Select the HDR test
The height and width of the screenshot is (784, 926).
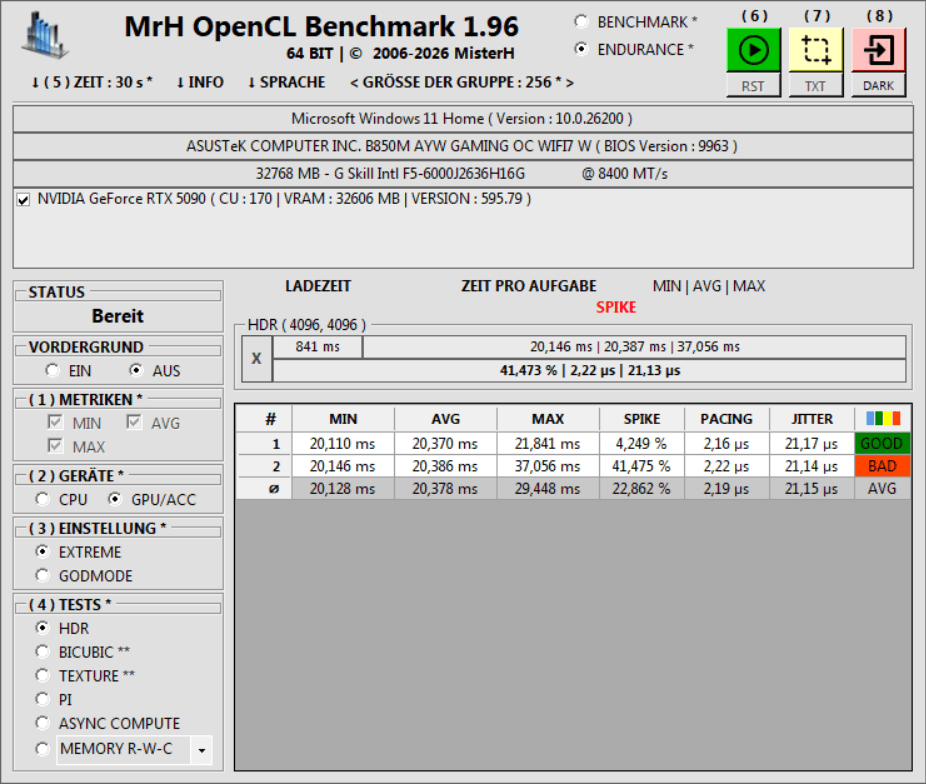tap(42, 628)
